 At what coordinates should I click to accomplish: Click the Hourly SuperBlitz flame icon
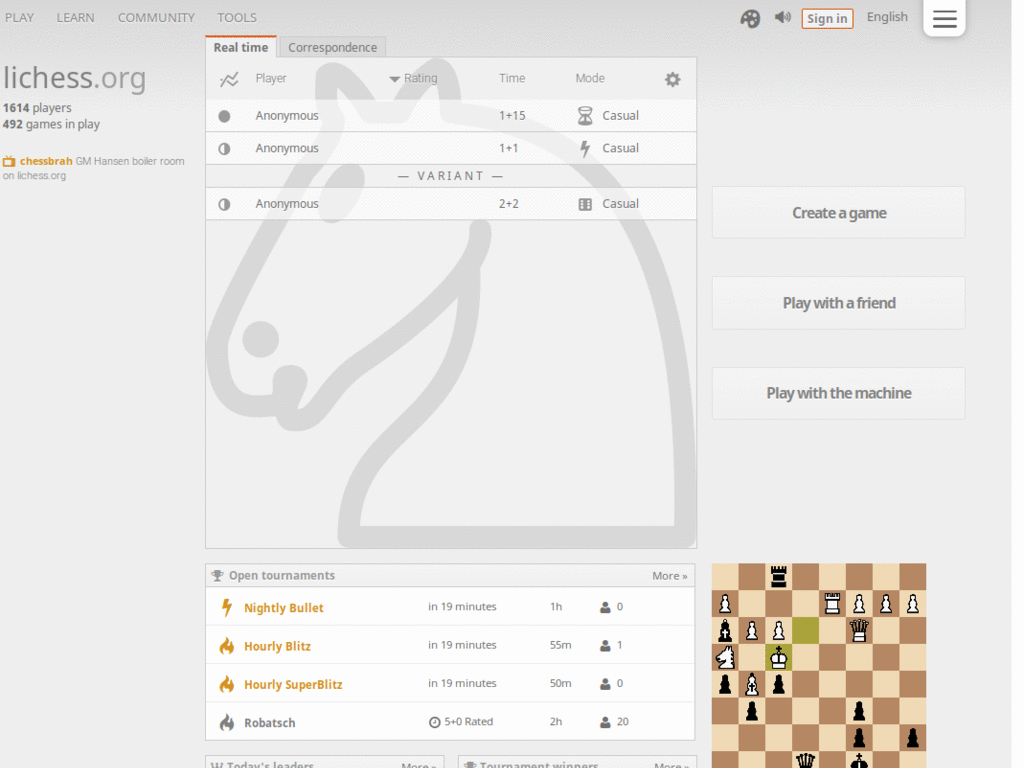coord(227,684)
